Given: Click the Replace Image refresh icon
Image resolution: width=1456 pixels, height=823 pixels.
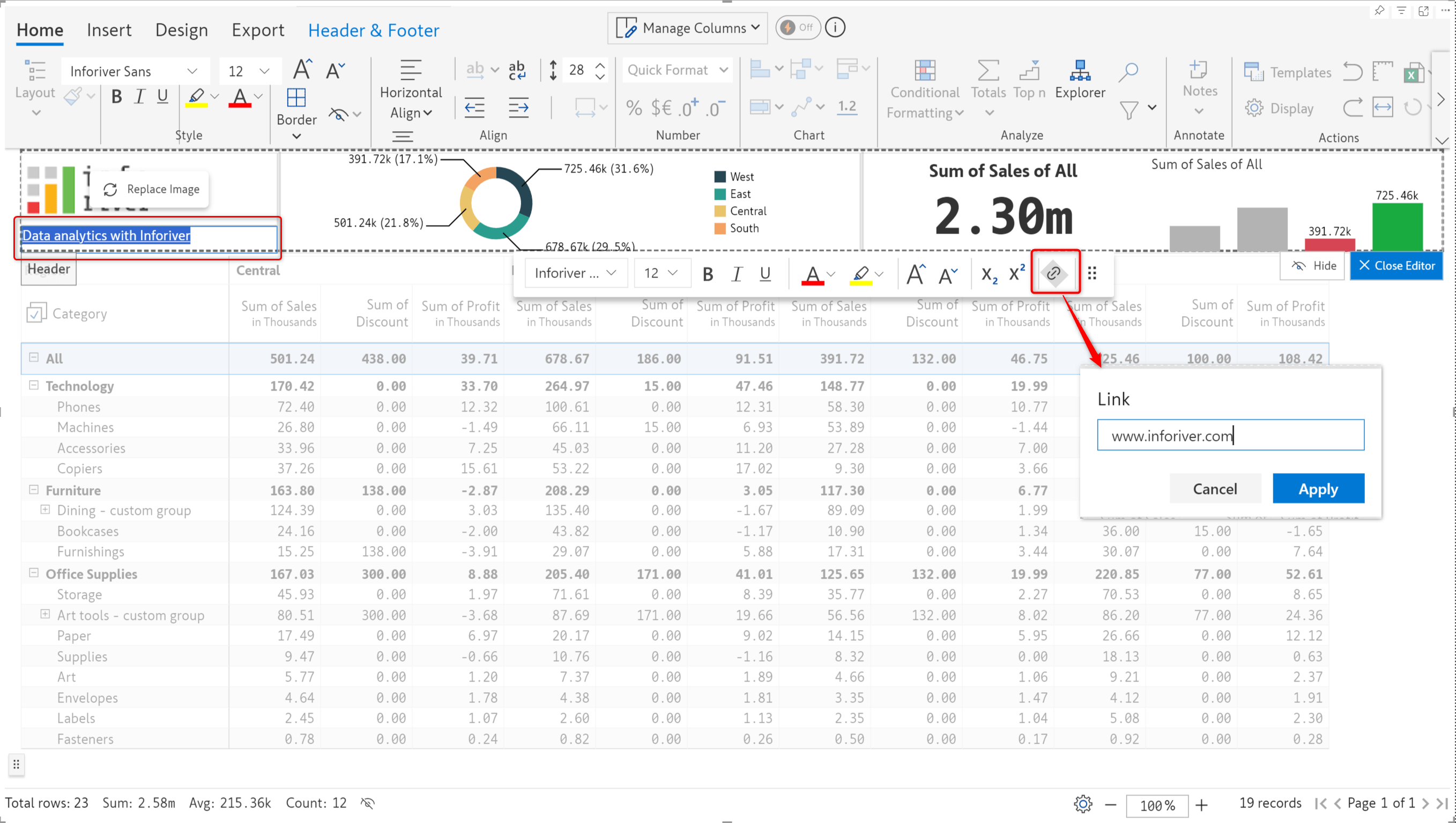Looking at the screenshot, I should pos(110,189).
